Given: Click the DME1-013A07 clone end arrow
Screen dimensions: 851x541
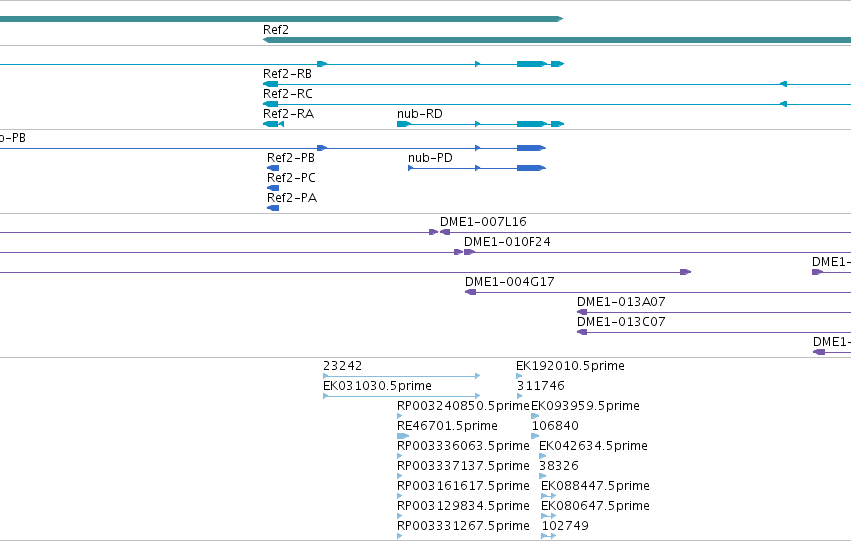Looking at the screenshot, I should click(x=582, y=313).
